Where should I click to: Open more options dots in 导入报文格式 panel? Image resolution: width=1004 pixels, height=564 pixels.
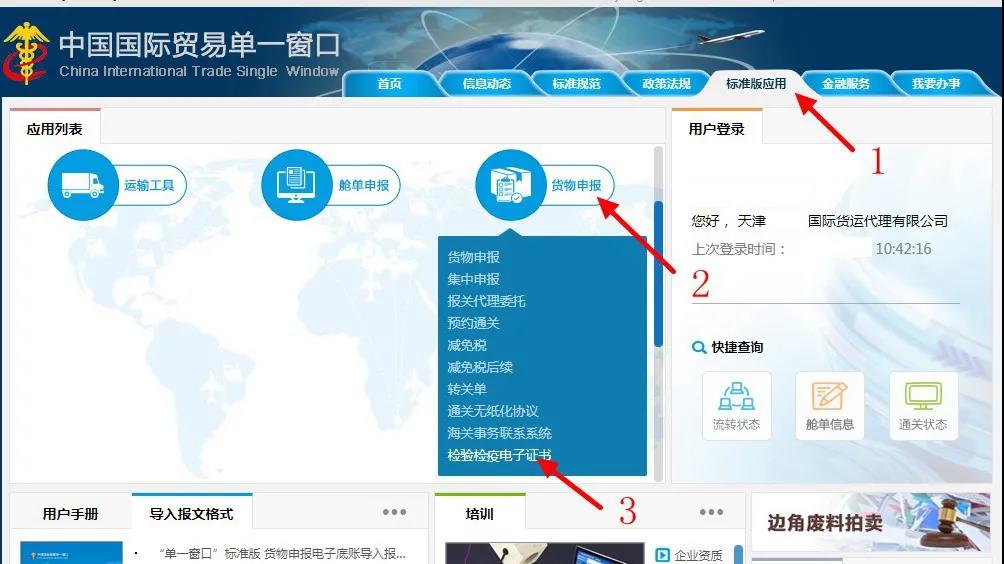(394, 512)
